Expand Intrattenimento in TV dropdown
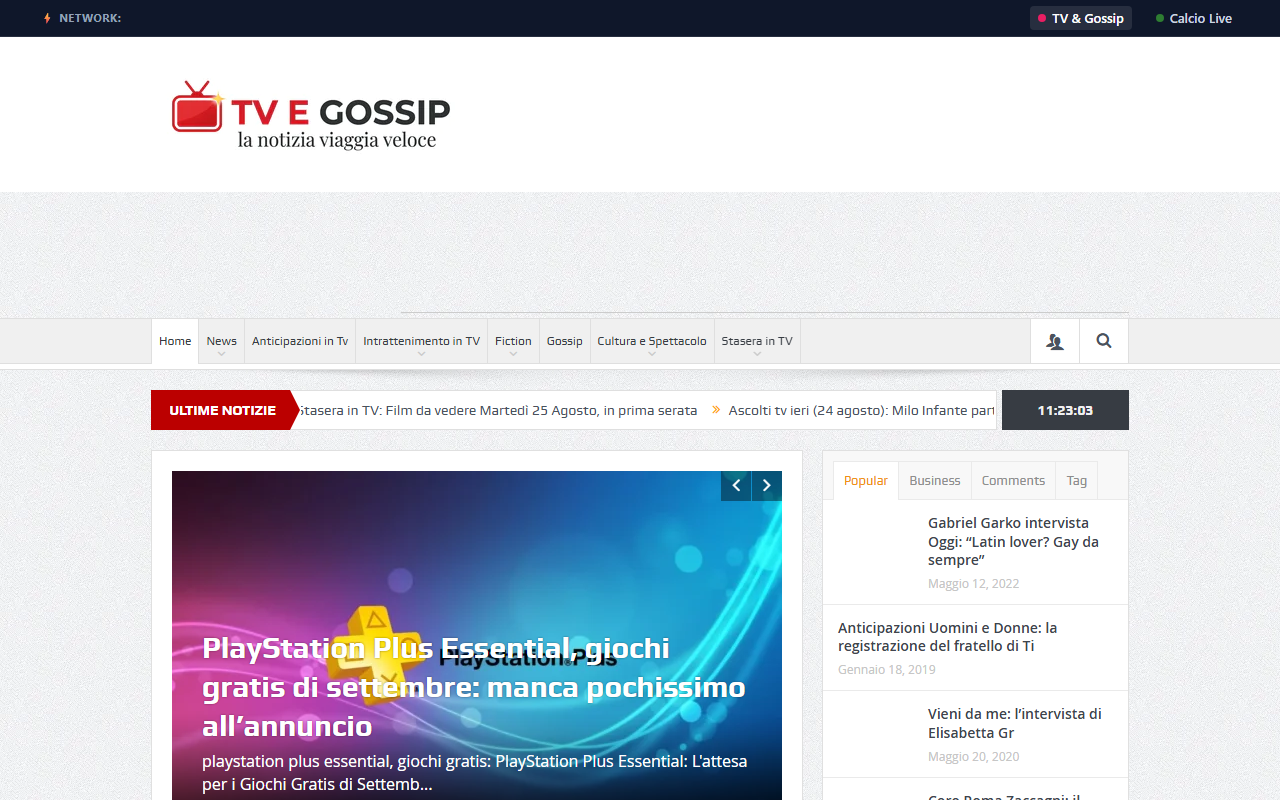Screen dimensions: 1280x800 tap(421, 341)
